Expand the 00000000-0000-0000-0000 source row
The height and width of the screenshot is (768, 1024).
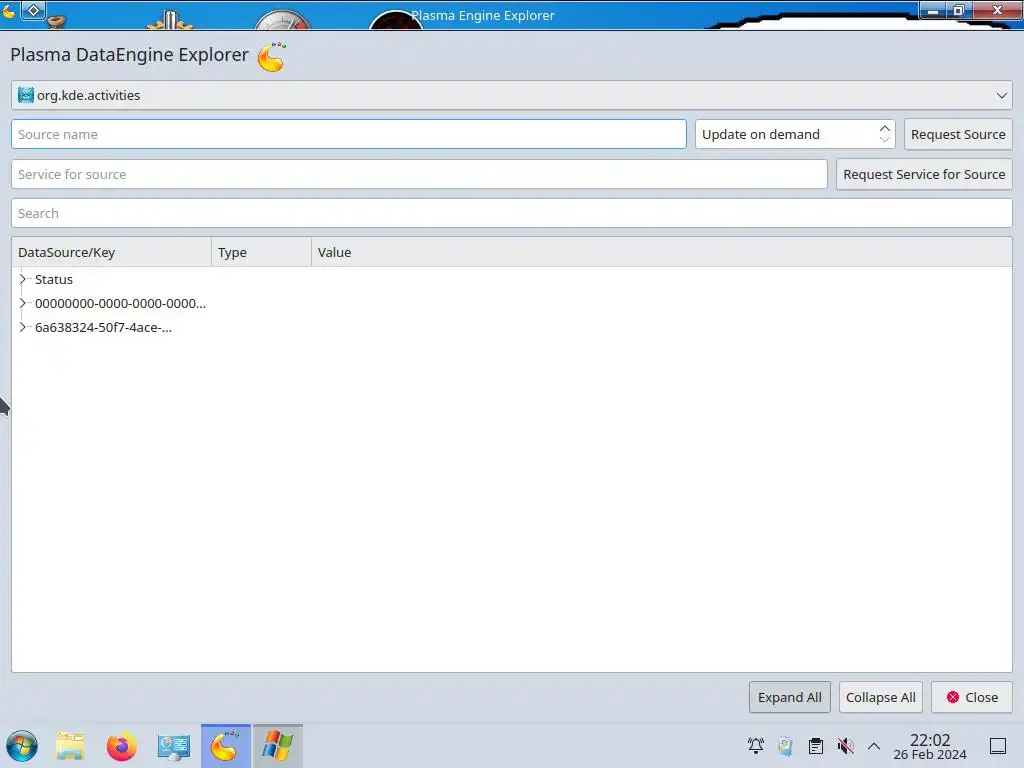coord(23,303)
